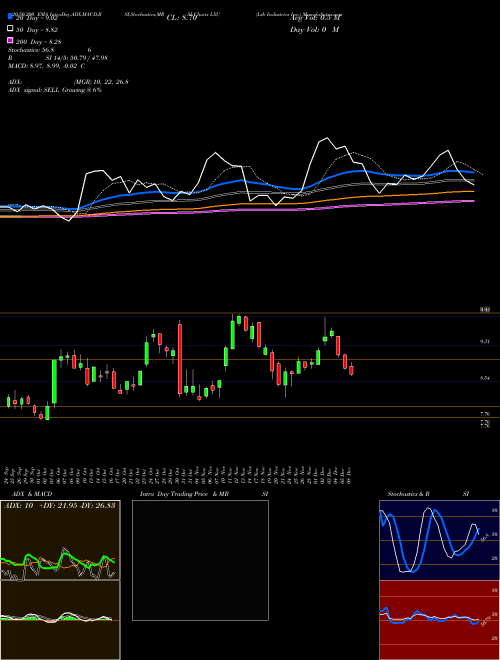Image resolution: width=500 pixels, height=660 pixels.
Task: Click the highest peak of the white EMA line
Action: [x=327, y=138]
